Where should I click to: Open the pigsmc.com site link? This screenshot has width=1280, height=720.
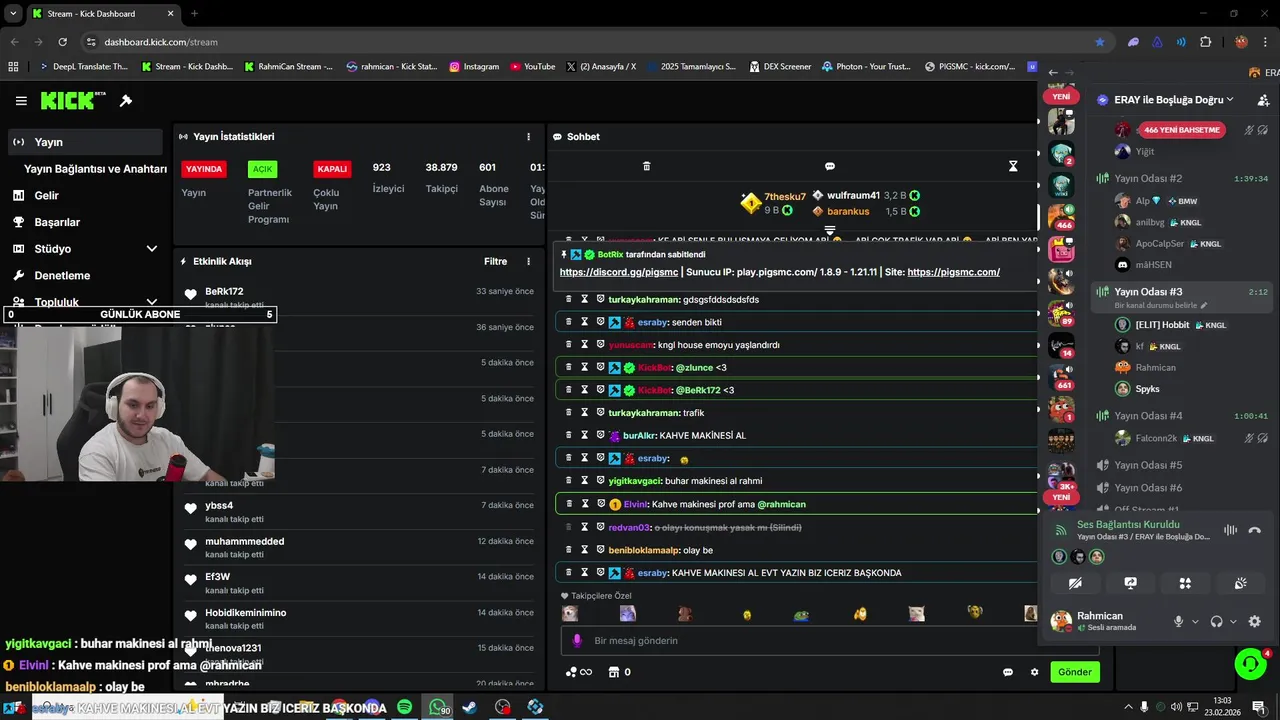click(x=954, y=272)
